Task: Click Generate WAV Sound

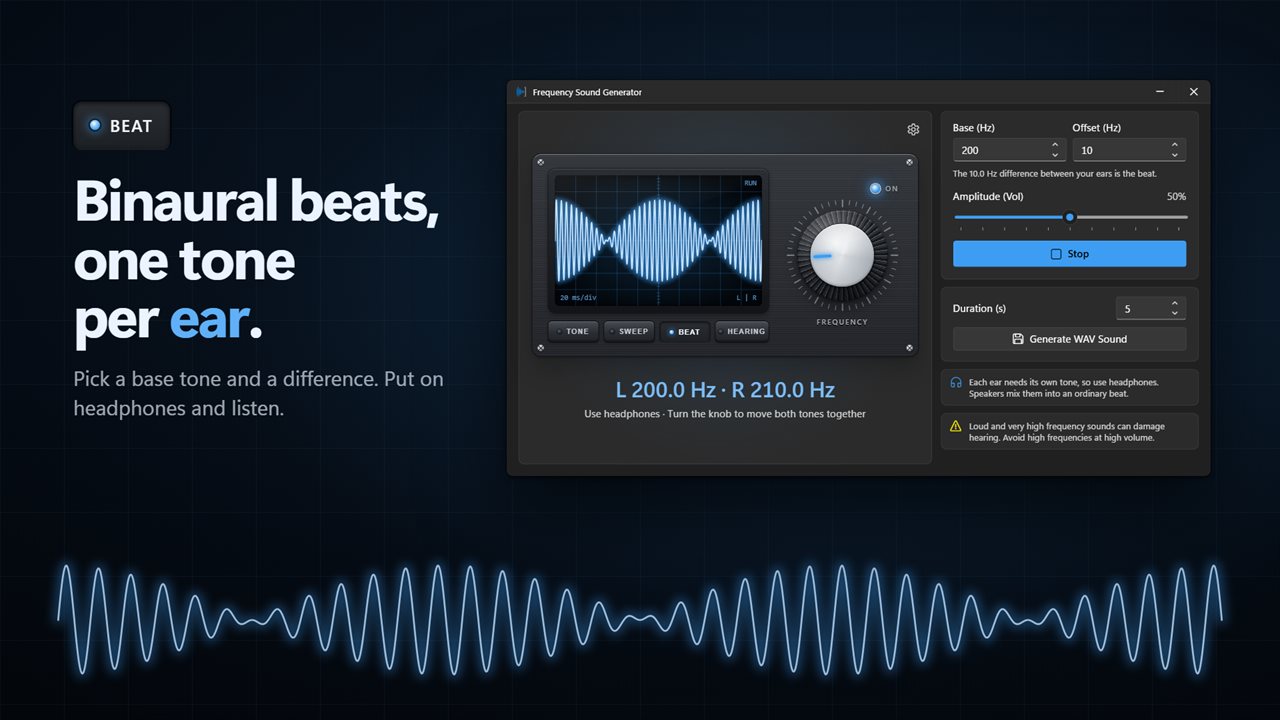Action: (x=1069, y=339)
